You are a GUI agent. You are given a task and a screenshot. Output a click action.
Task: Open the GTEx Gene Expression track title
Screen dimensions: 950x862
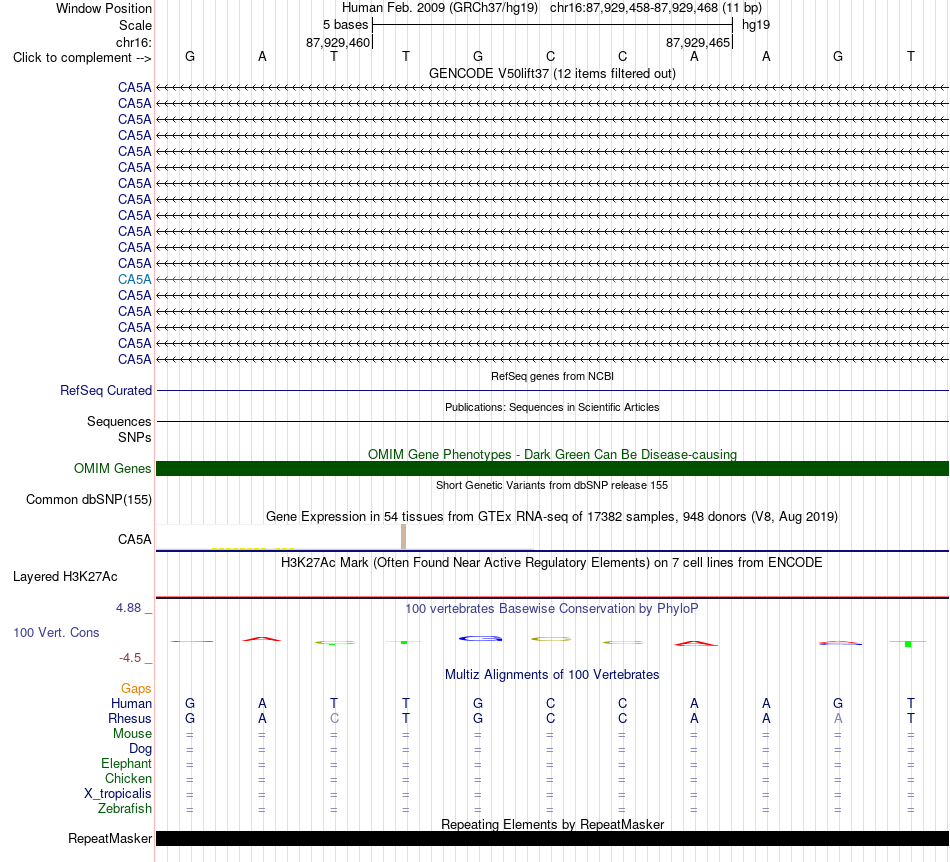[x=552, y=517]
